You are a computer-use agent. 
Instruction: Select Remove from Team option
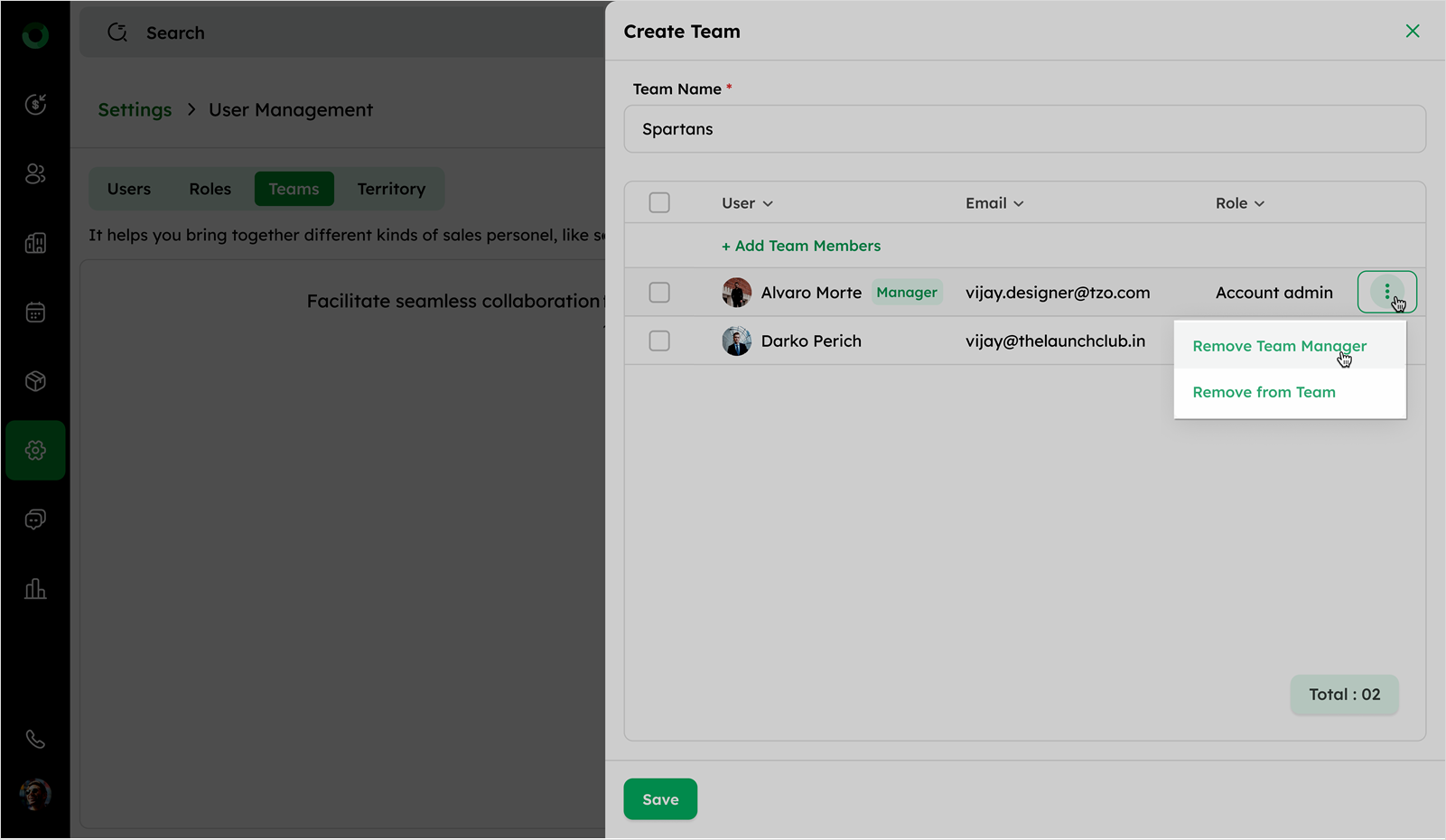point(1264,392)
